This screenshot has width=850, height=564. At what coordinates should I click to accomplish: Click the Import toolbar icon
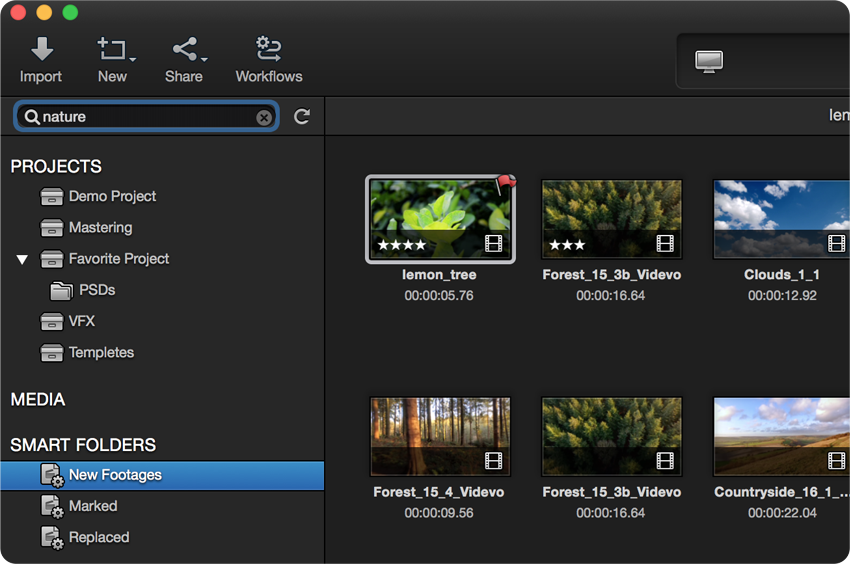coord(41,60)
